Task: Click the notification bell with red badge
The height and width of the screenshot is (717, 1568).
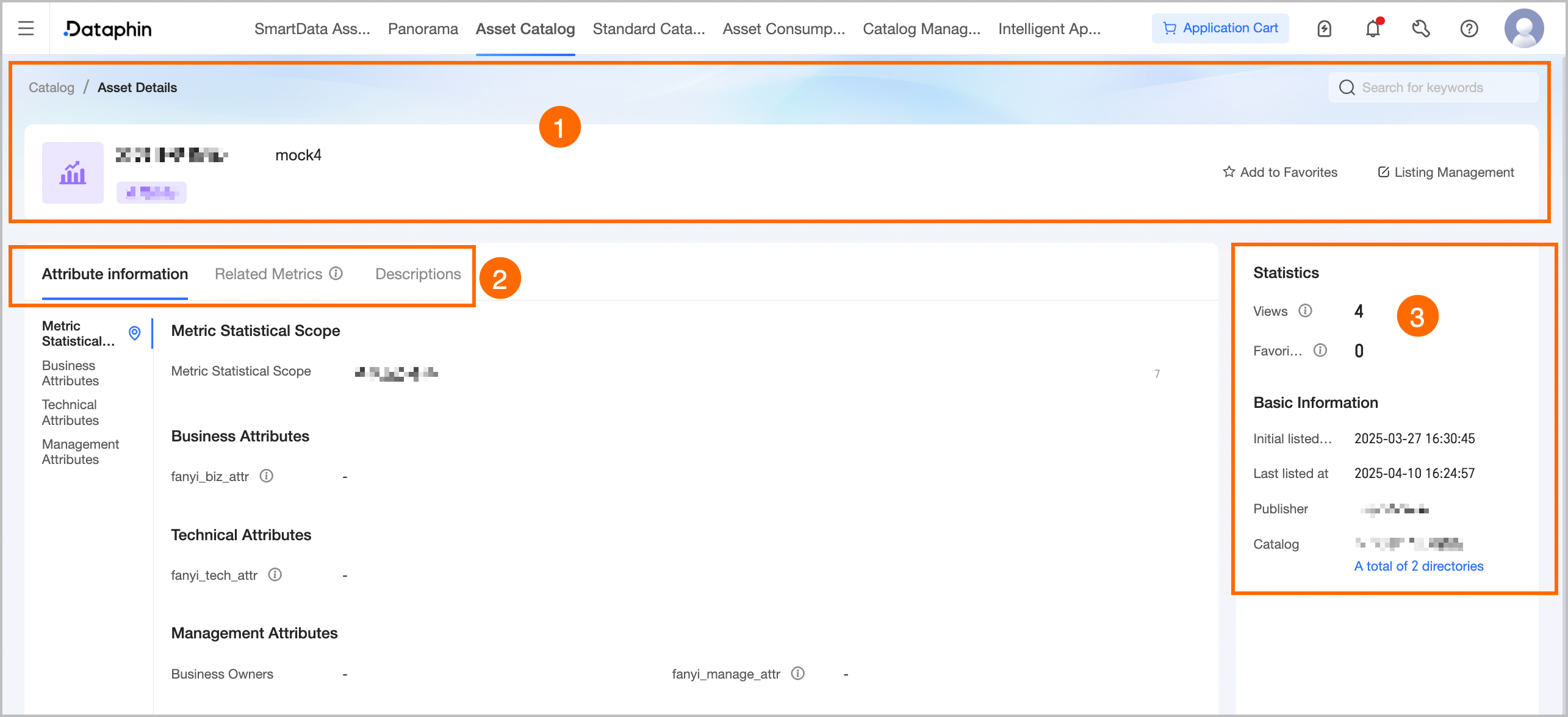Action: [x=1373, y=28]
